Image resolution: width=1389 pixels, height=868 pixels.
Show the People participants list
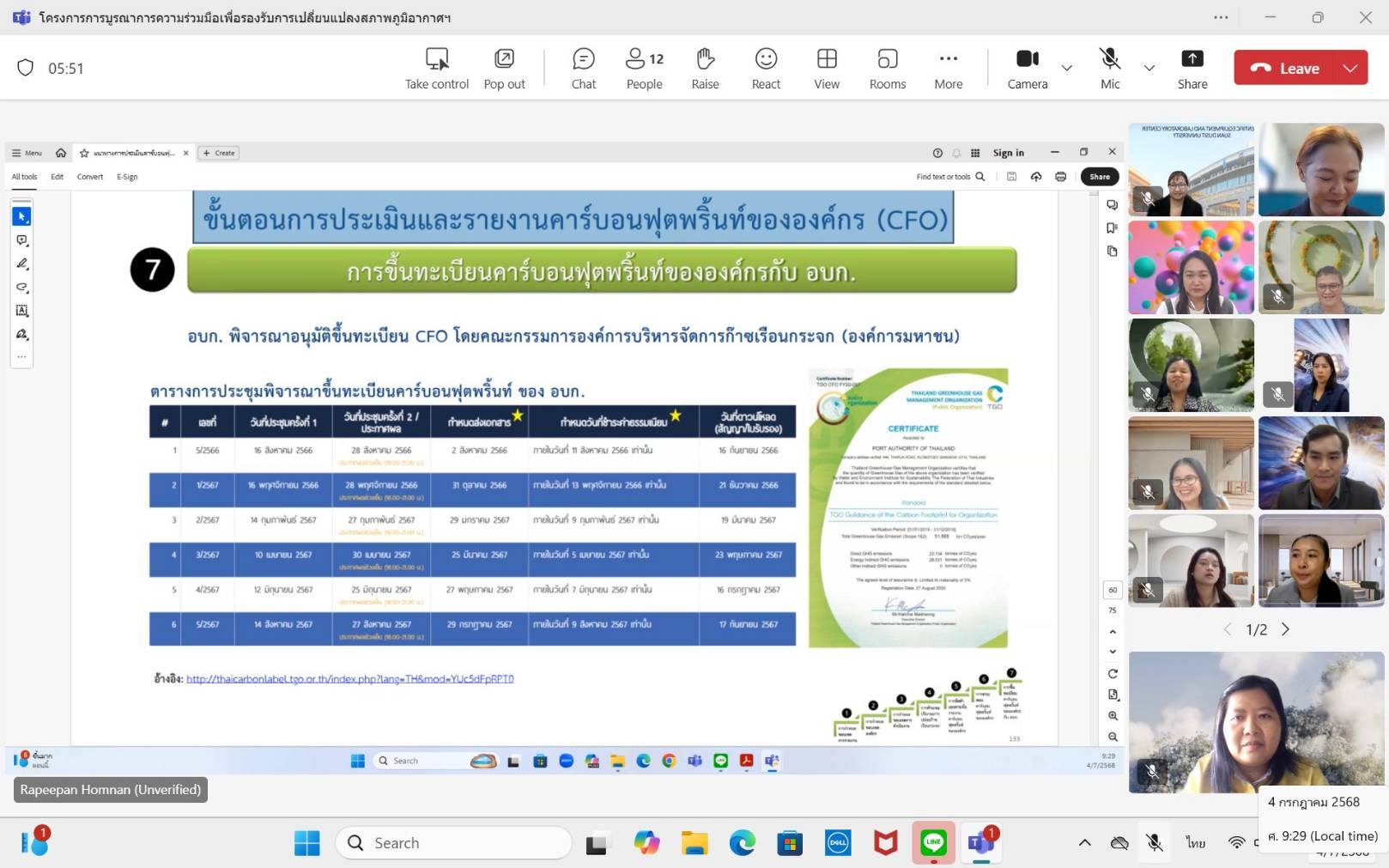click(644, 68)
